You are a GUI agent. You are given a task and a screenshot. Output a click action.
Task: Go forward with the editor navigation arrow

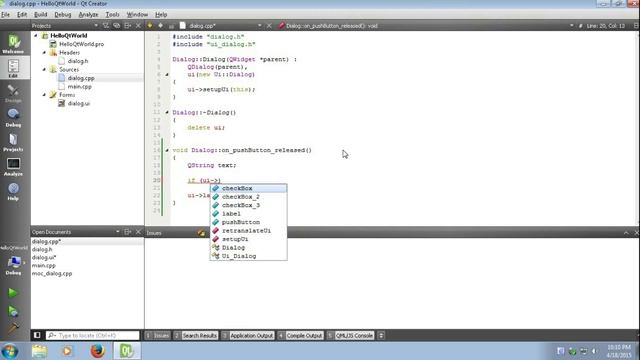pos(160,26)
